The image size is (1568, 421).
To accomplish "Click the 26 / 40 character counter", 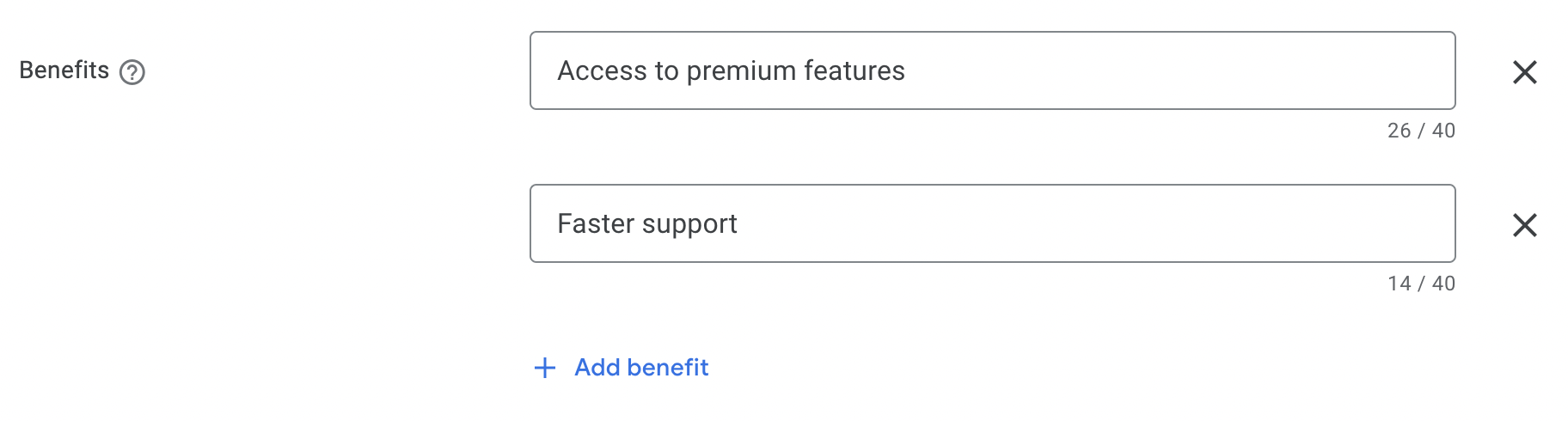I will point(1420,131).
